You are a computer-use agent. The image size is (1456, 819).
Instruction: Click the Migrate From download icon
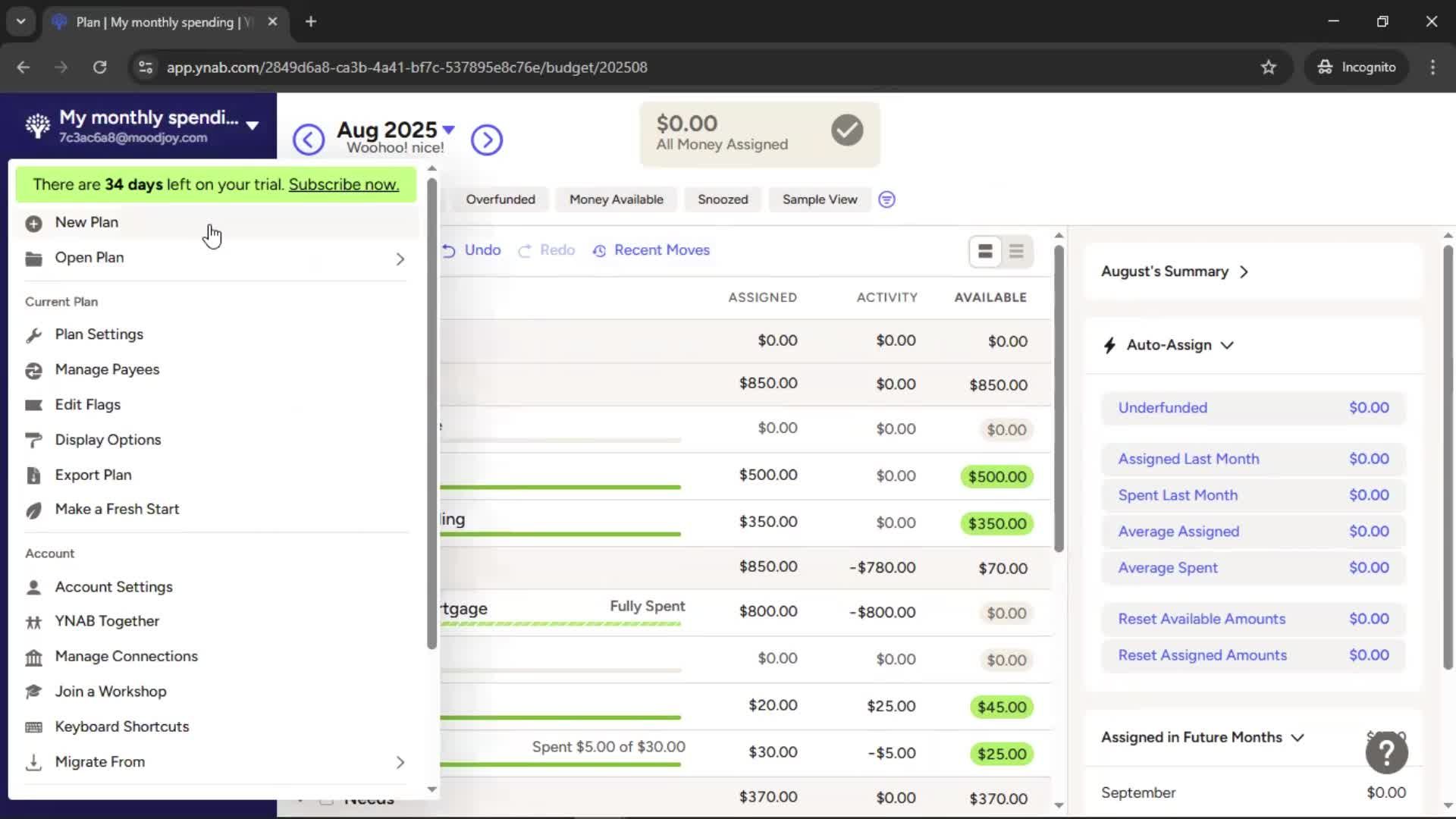tap(33, 762)
